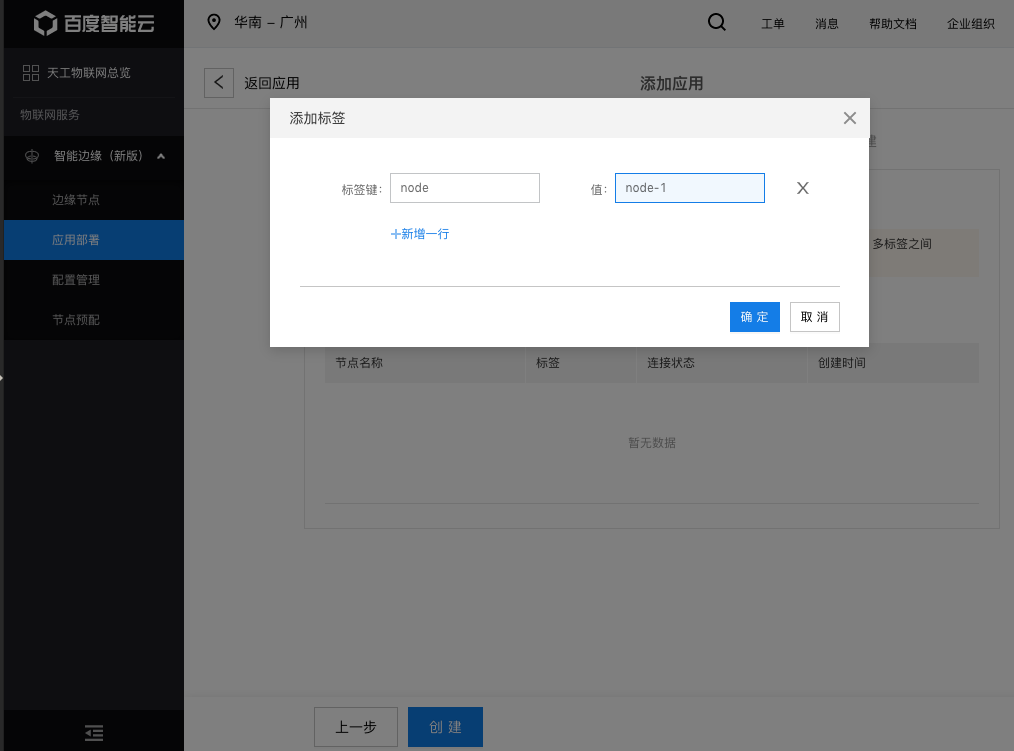
Task: Click the search magnifier icon
Action: (717, 23)
